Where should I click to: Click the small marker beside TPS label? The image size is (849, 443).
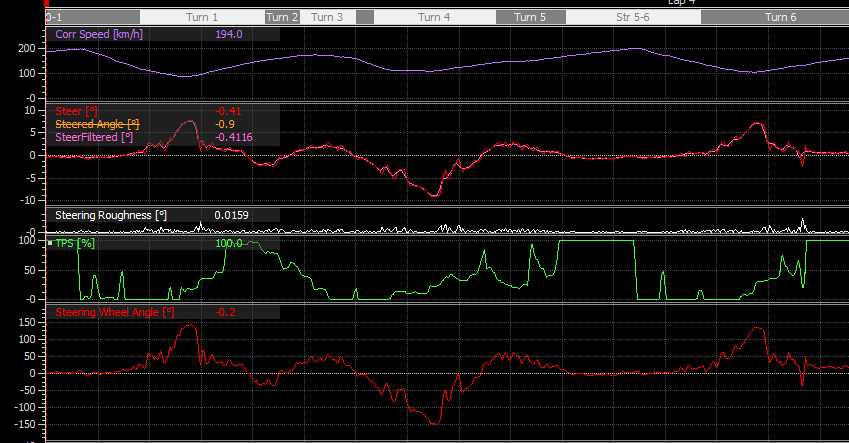click(50, 243)
